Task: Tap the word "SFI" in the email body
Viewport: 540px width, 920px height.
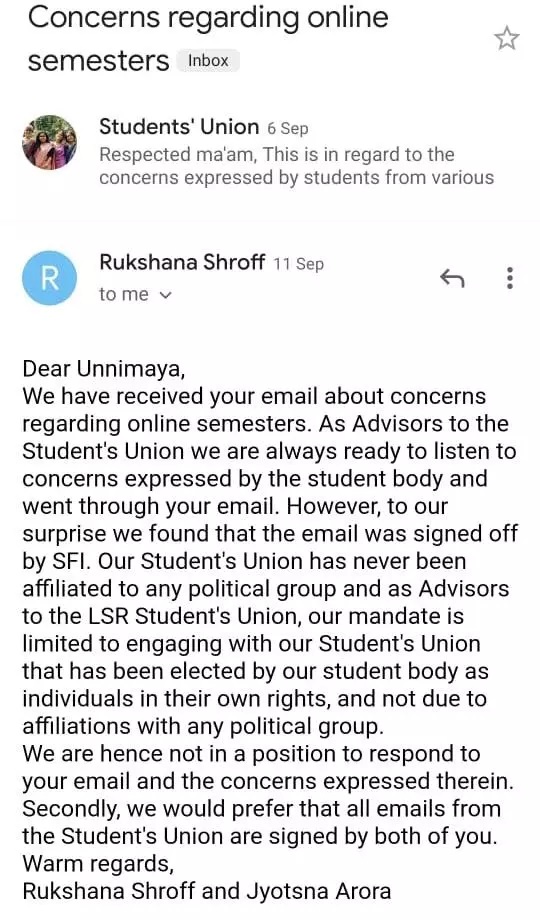Action: coord(66,562)
